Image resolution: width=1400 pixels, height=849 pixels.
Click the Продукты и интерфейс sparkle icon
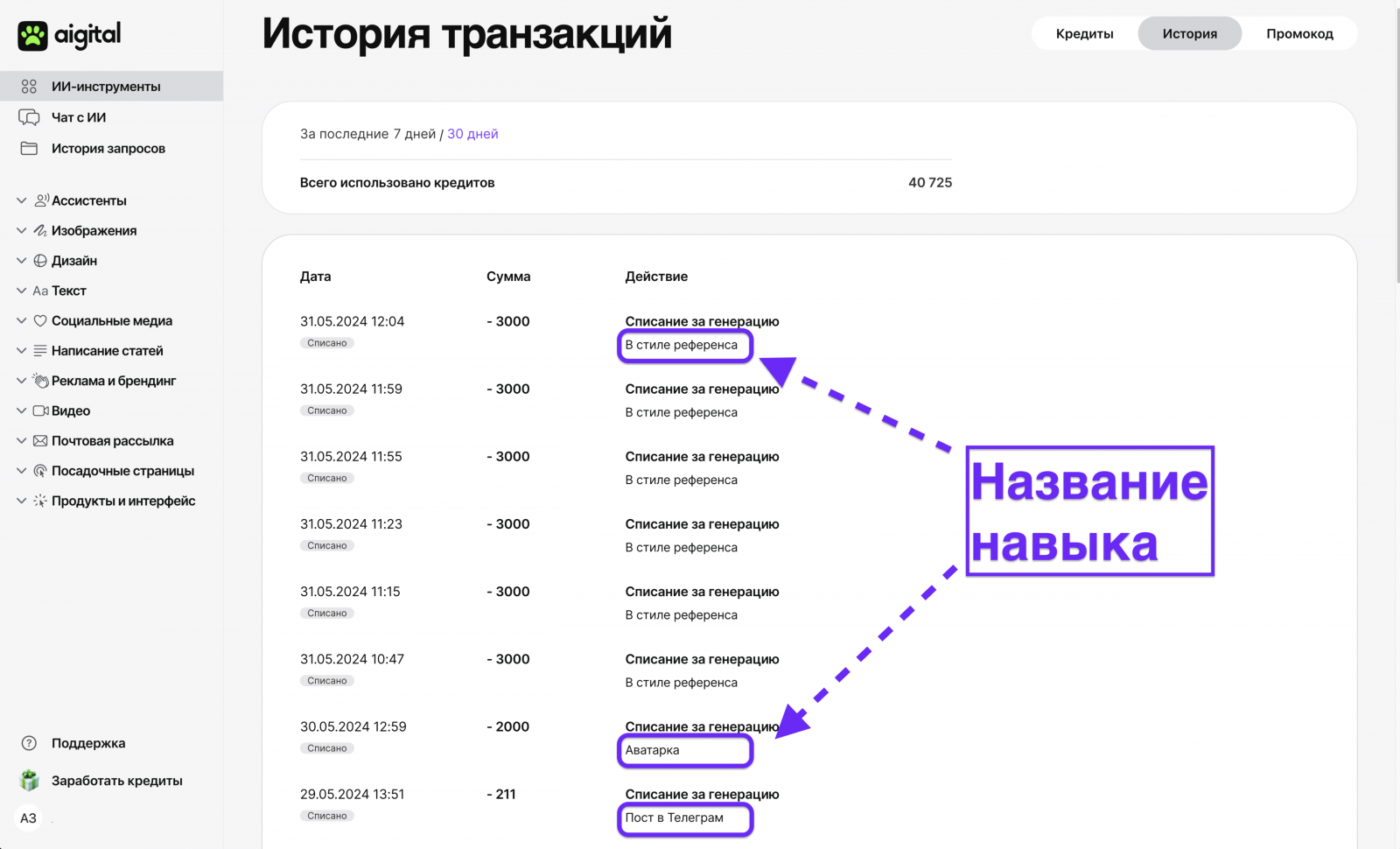40,502
